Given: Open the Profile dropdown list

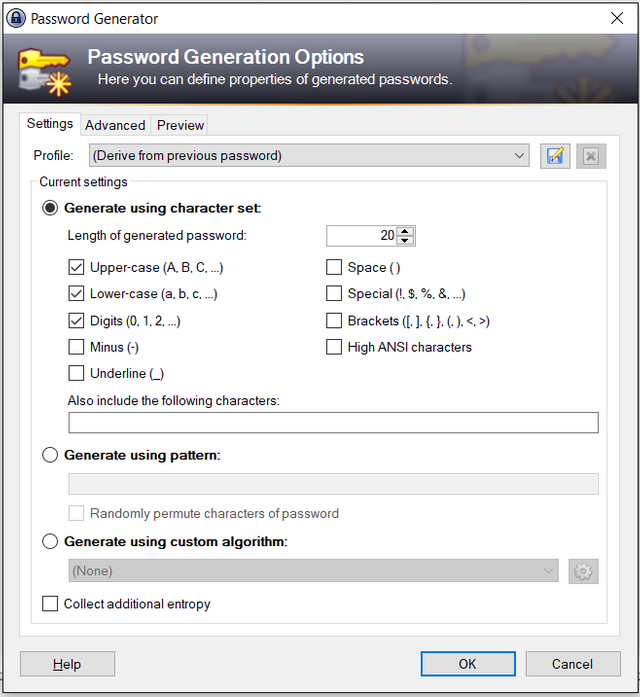Looking at the screenshot, I should point(308,156).
